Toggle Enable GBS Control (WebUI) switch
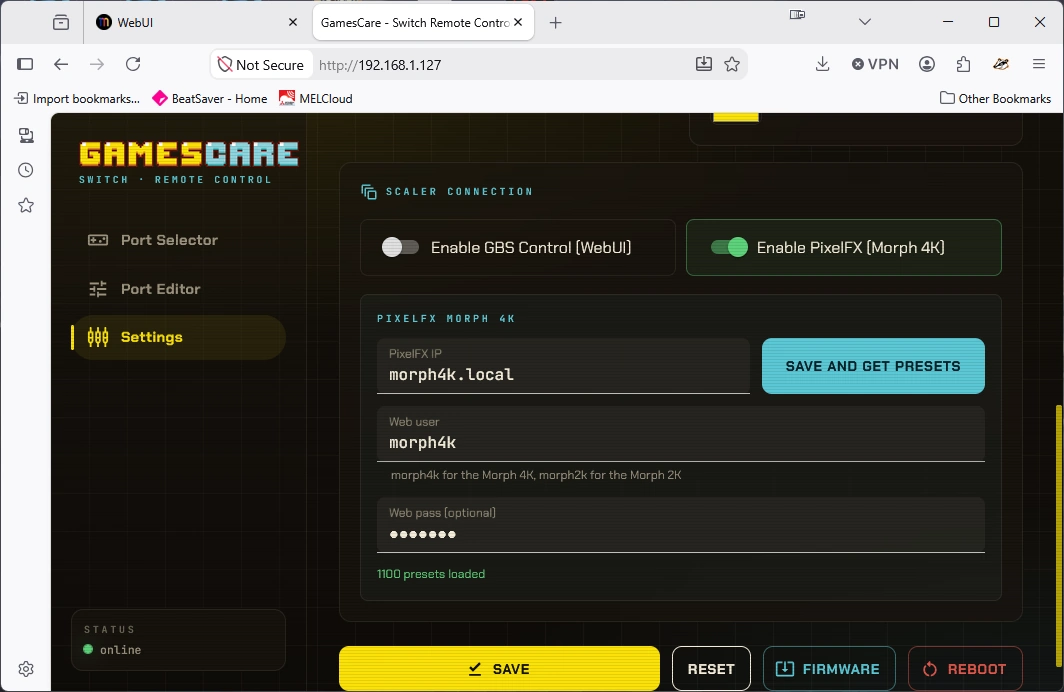 pos(400,247)
